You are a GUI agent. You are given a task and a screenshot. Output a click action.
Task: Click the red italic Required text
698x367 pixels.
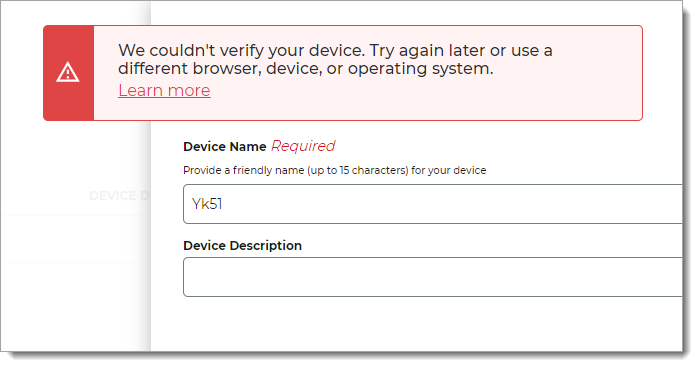[x=303, y=146]
